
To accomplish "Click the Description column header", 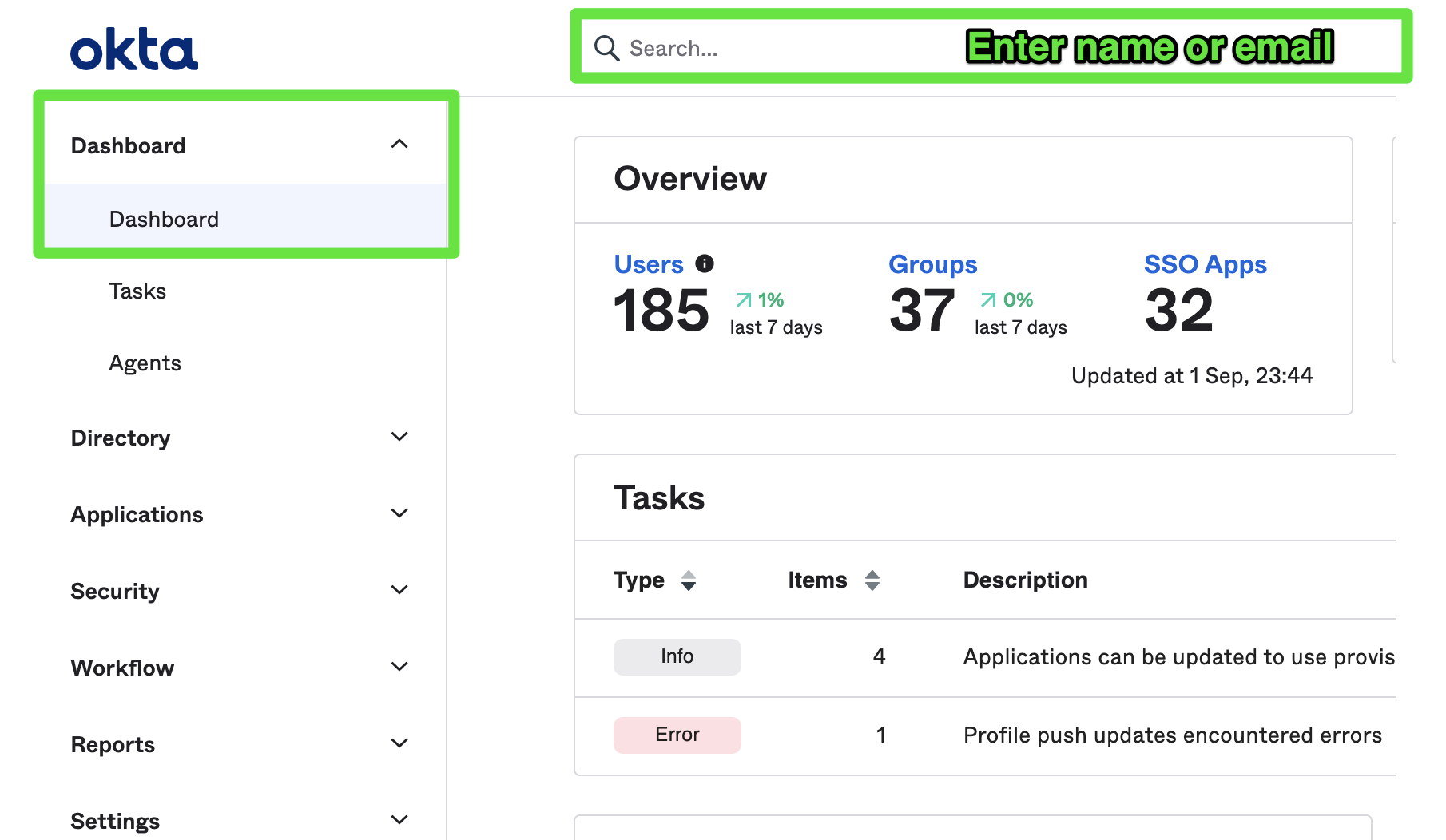I will [1026, 580].
